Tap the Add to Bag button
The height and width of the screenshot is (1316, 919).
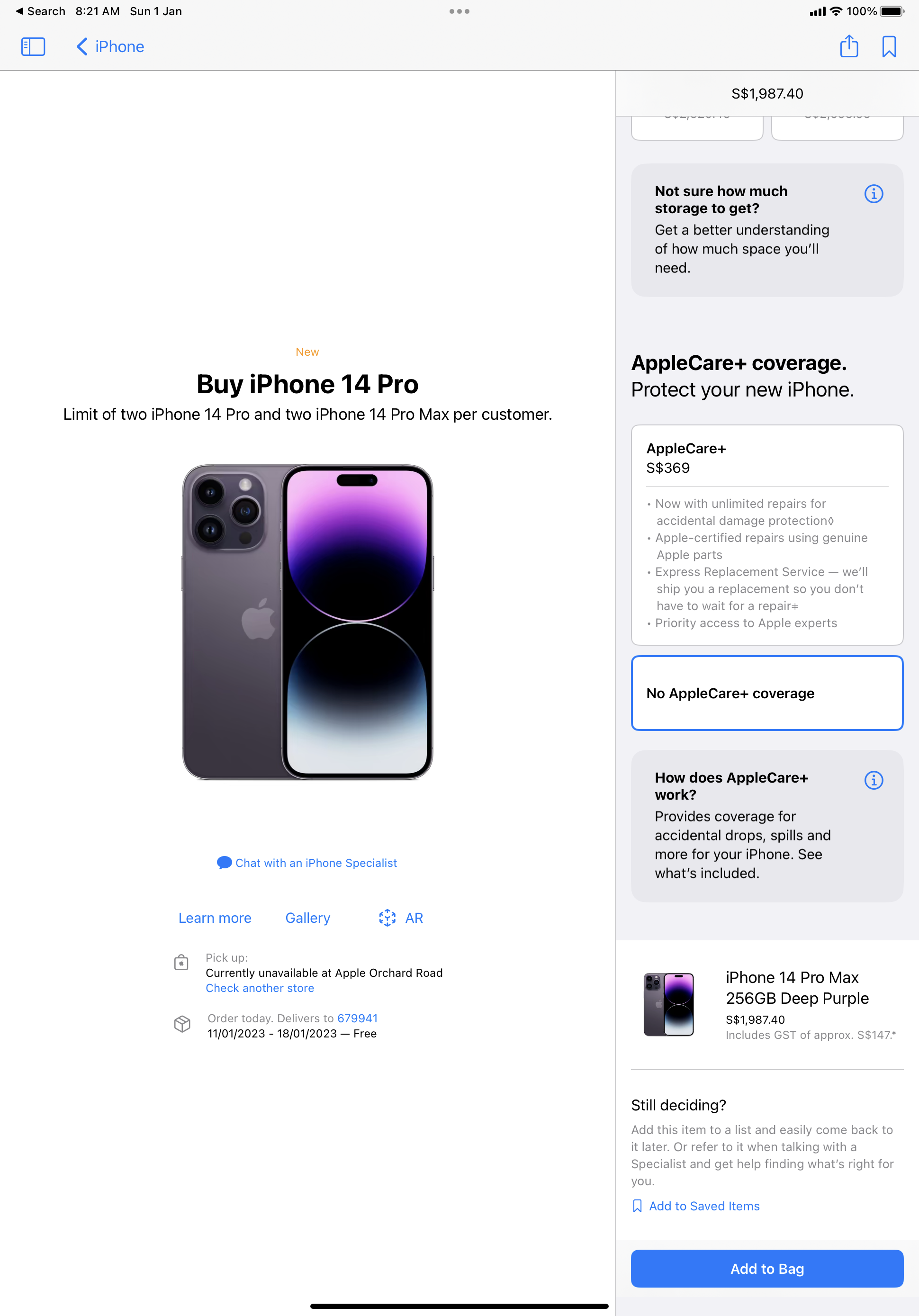pyautogui.click(x=767, y=1269)
